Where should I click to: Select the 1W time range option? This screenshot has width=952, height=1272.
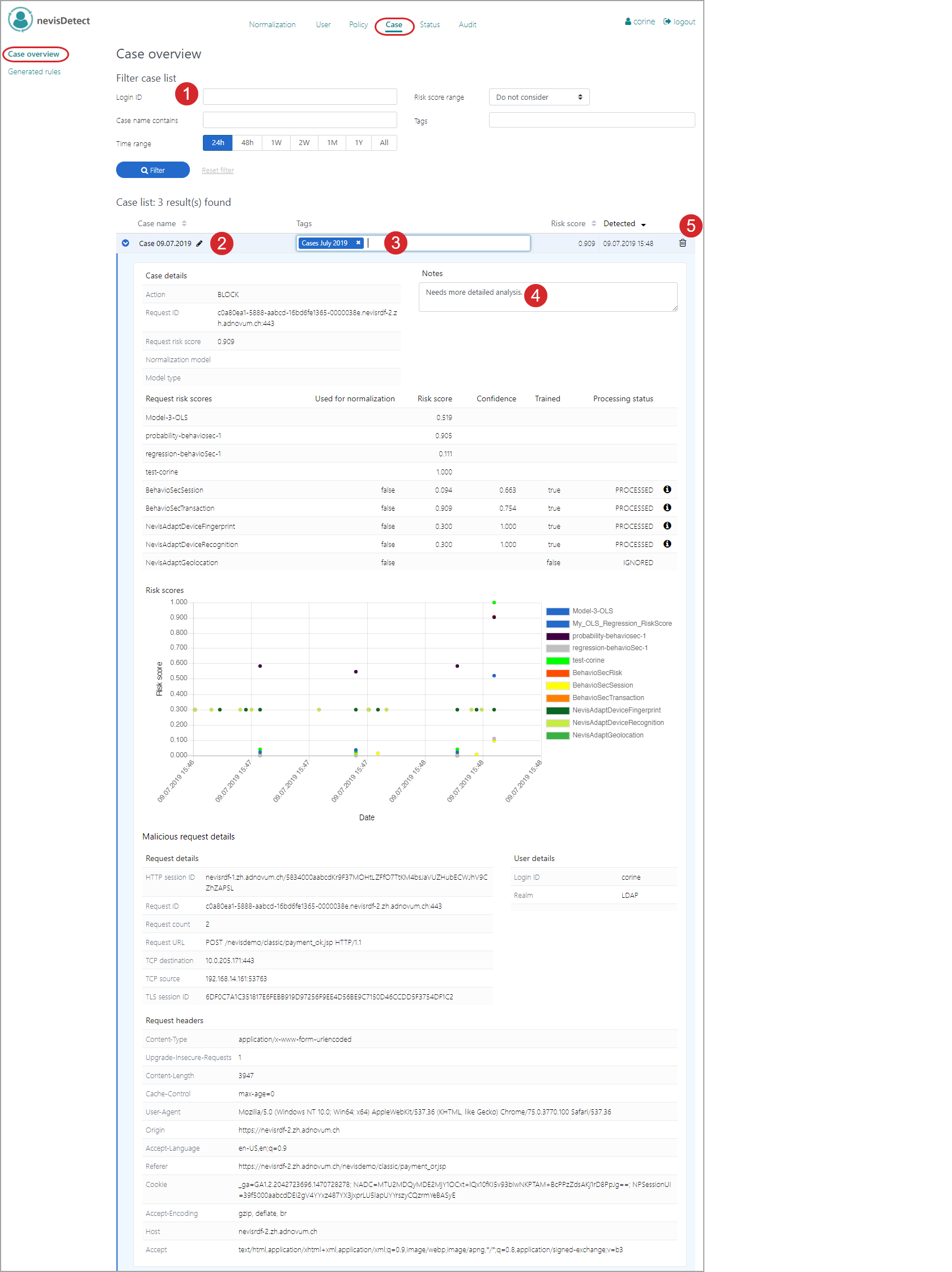(x=276, y=143)
